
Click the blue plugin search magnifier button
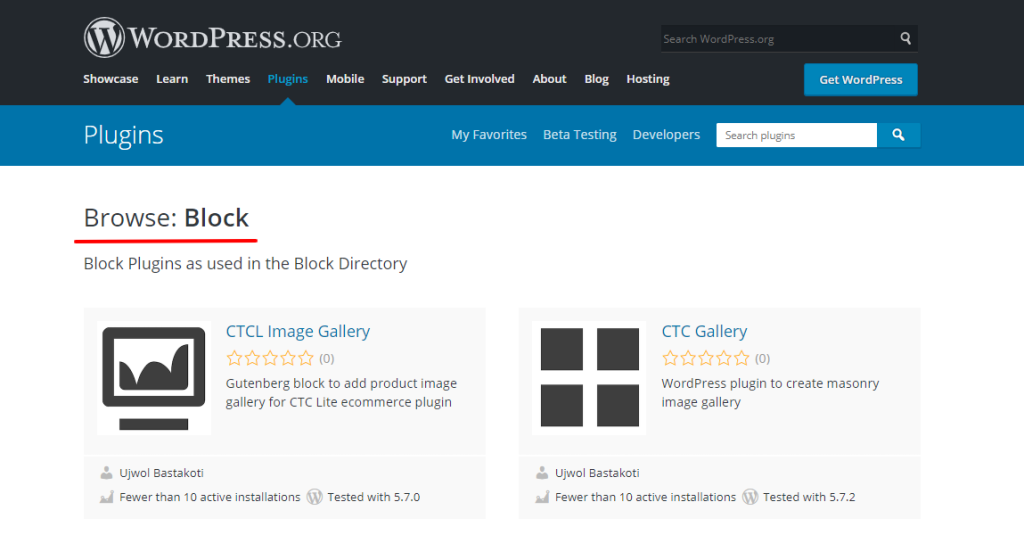click(x=899, y=135)
